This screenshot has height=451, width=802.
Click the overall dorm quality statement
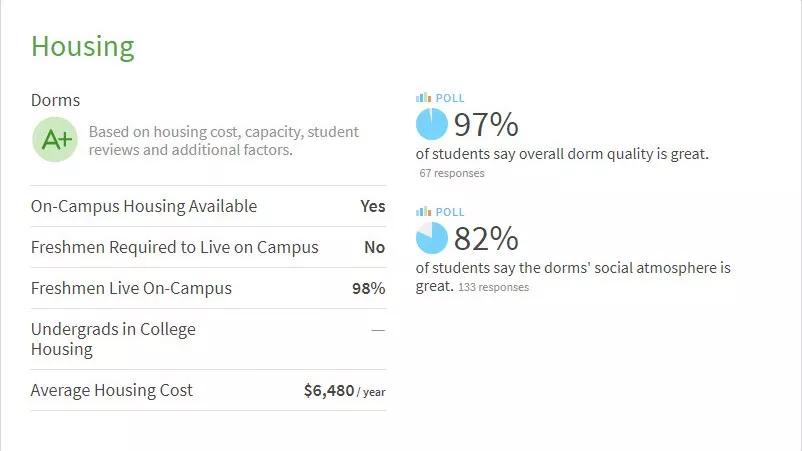coord(562,154)
